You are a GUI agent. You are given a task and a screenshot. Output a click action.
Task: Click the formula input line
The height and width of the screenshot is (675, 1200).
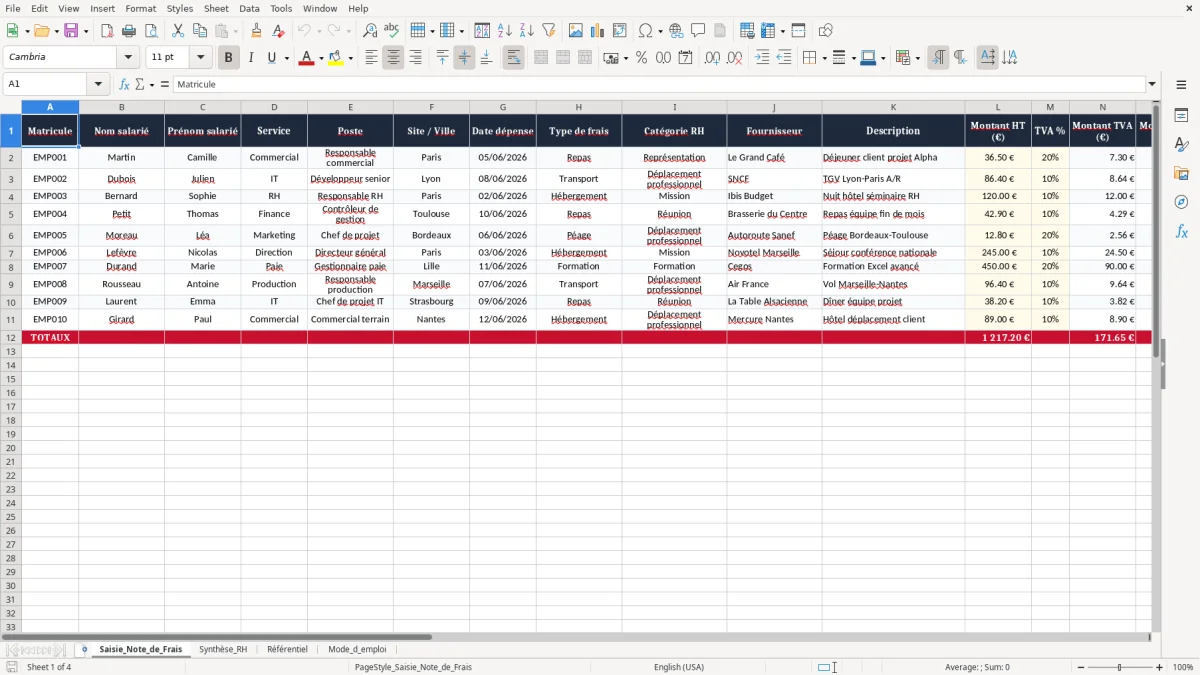pos(658,84)
